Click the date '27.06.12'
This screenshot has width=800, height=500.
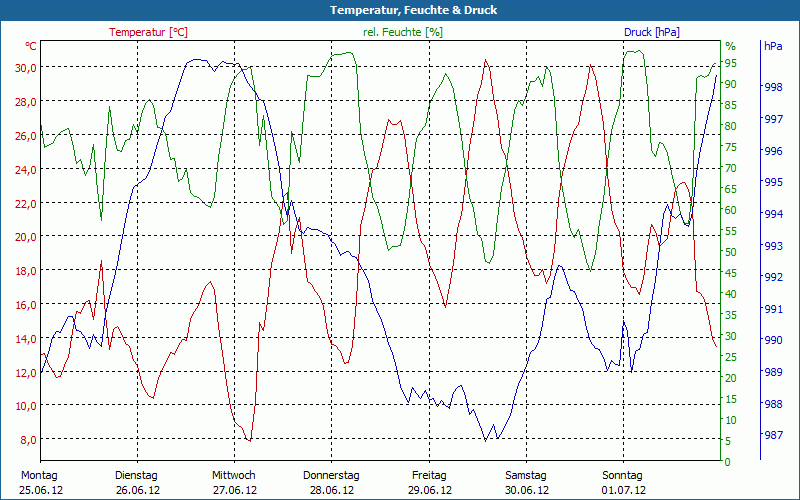[x=235, y=490]
